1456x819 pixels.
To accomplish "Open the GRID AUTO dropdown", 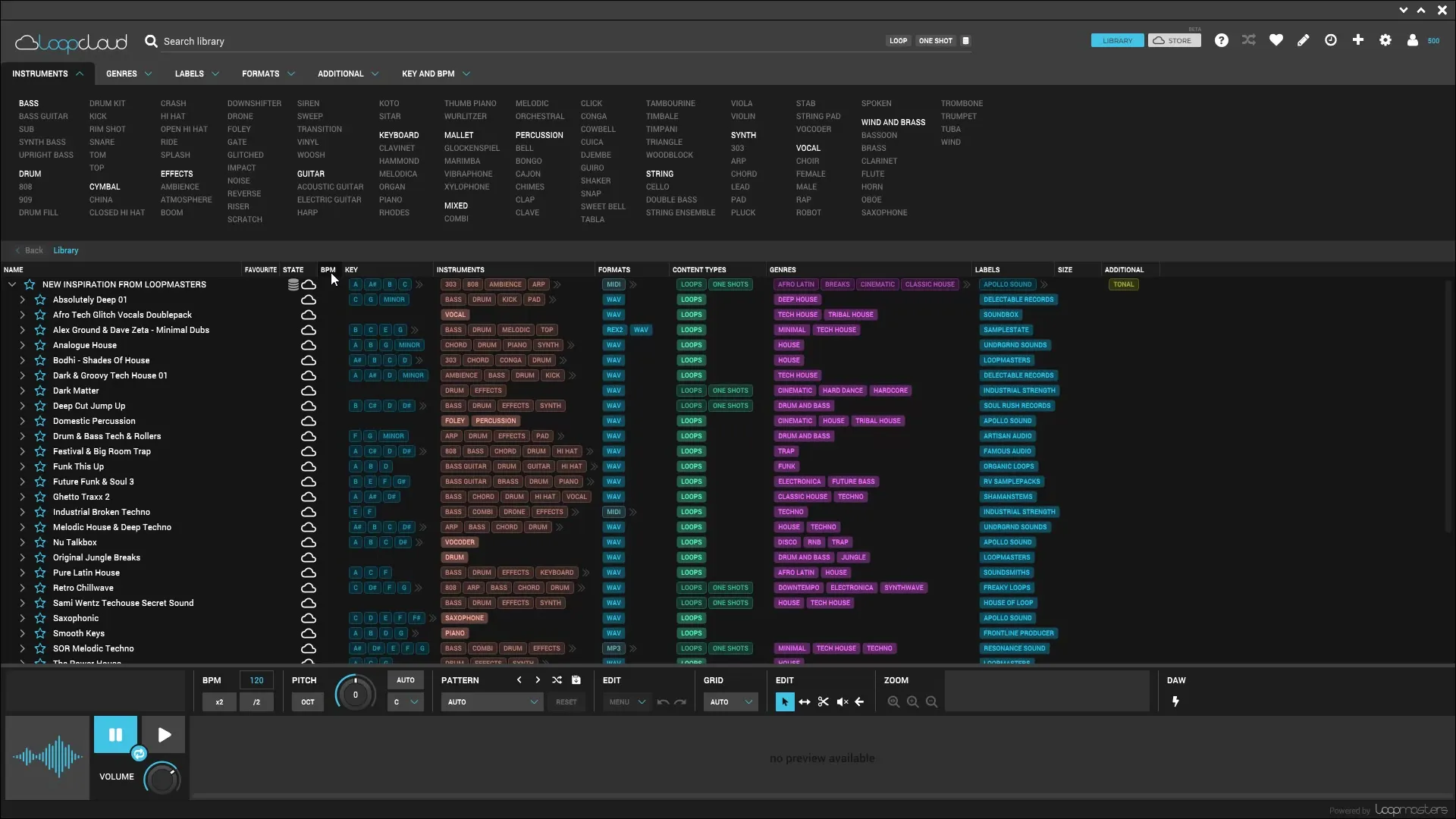I will click(x=730, y=702).
